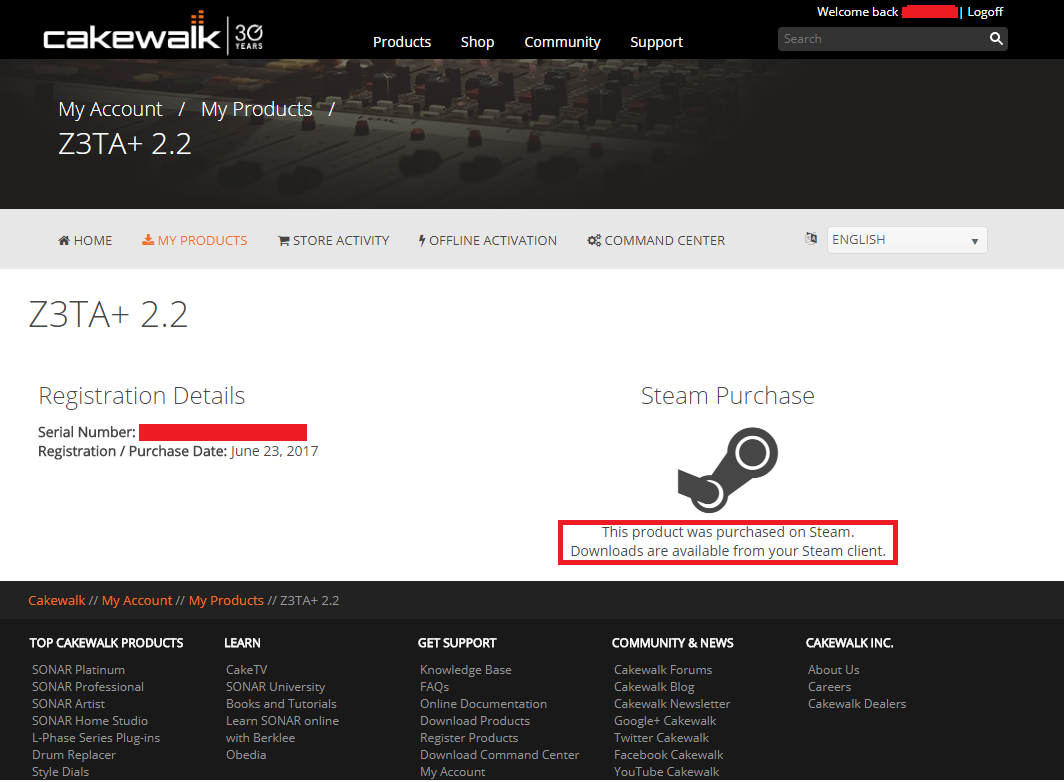Click the orange Cakewalk footer breadcrumb link

tap(57, 600)
